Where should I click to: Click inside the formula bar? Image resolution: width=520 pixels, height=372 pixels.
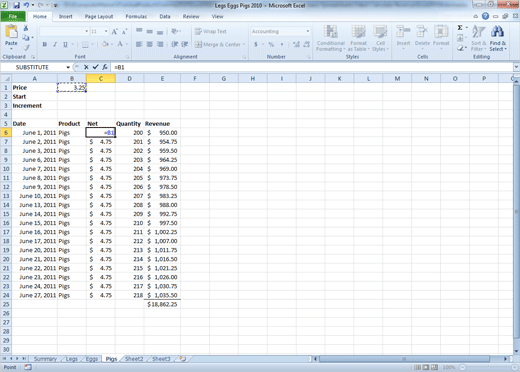point(312,67)
